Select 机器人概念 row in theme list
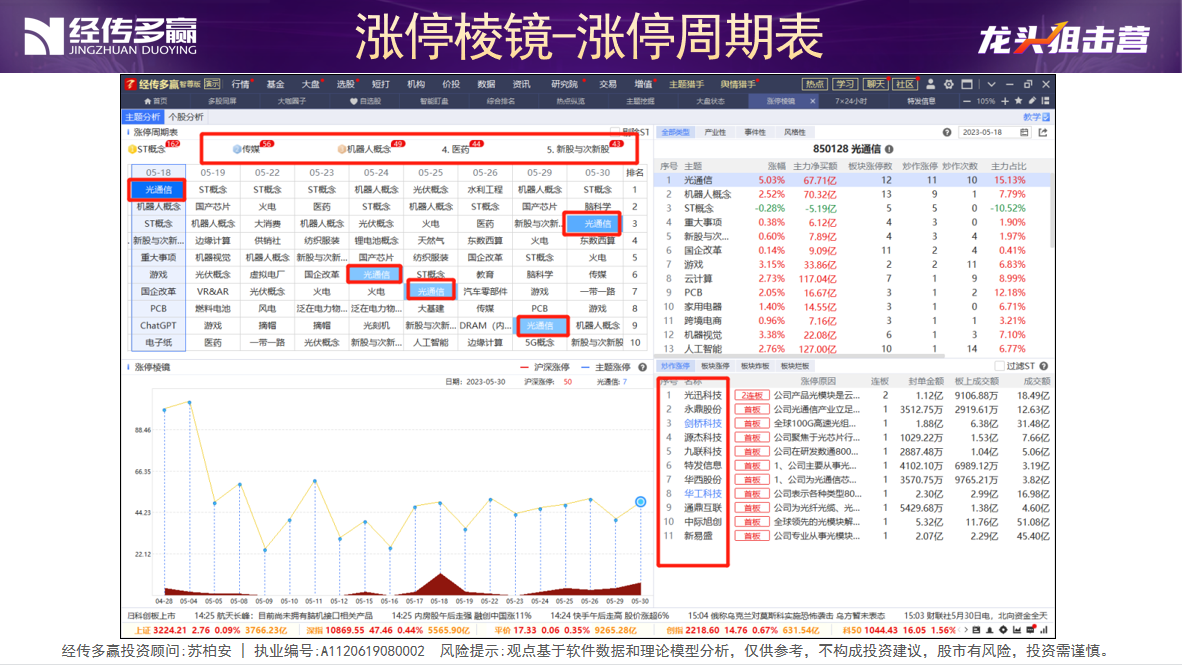The height and width of the screenshot is (665, 1182). [853, 194]
